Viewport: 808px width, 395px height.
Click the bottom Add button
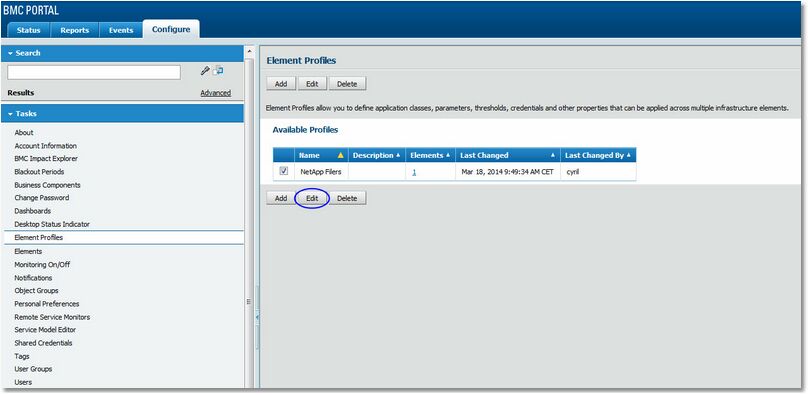pos(281,198)
